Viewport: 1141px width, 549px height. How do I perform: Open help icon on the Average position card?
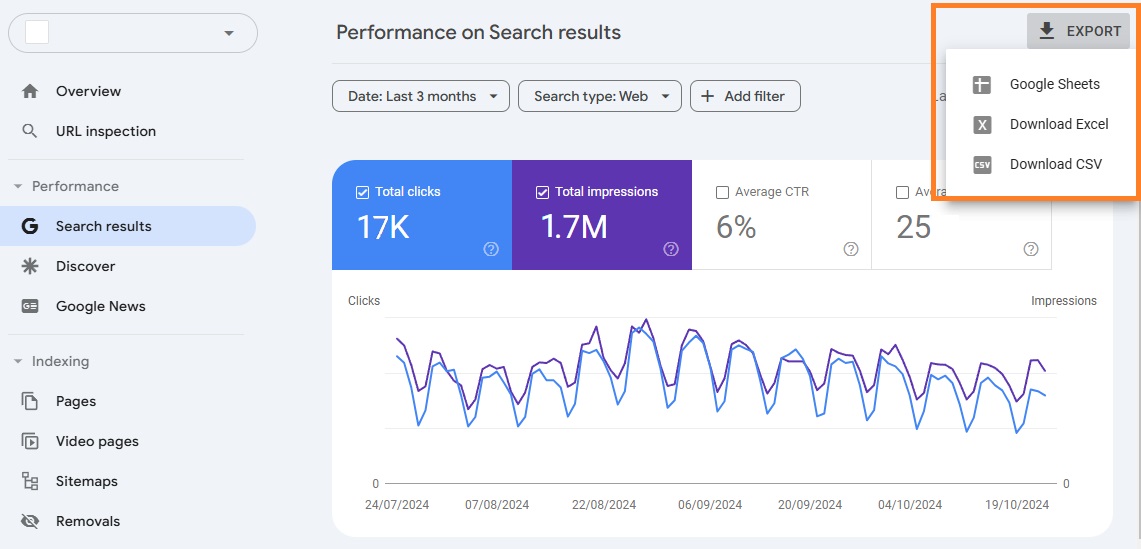(x=1030, y=249)
